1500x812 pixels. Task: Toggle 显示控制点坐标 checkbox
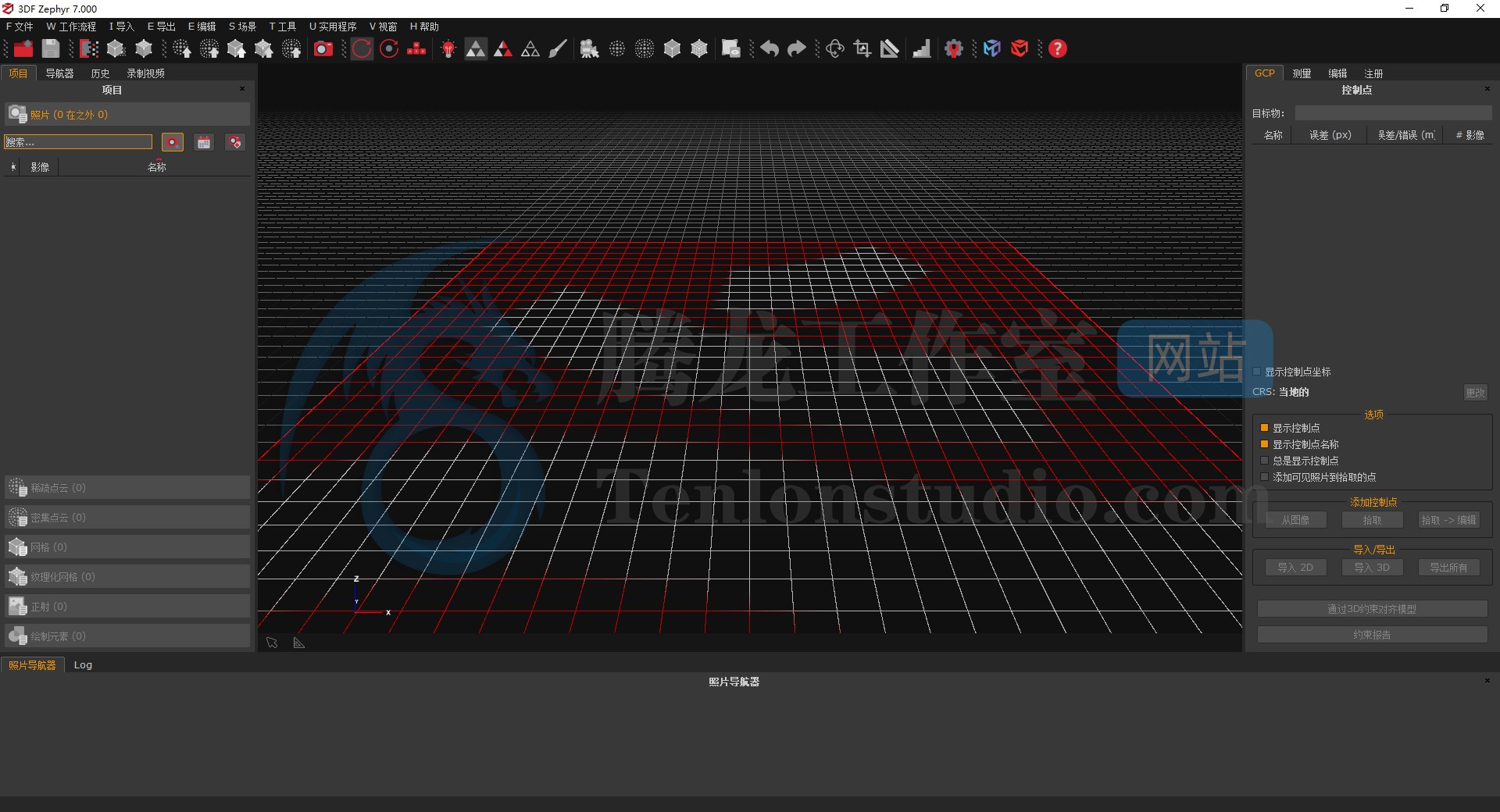[1257, 372]
